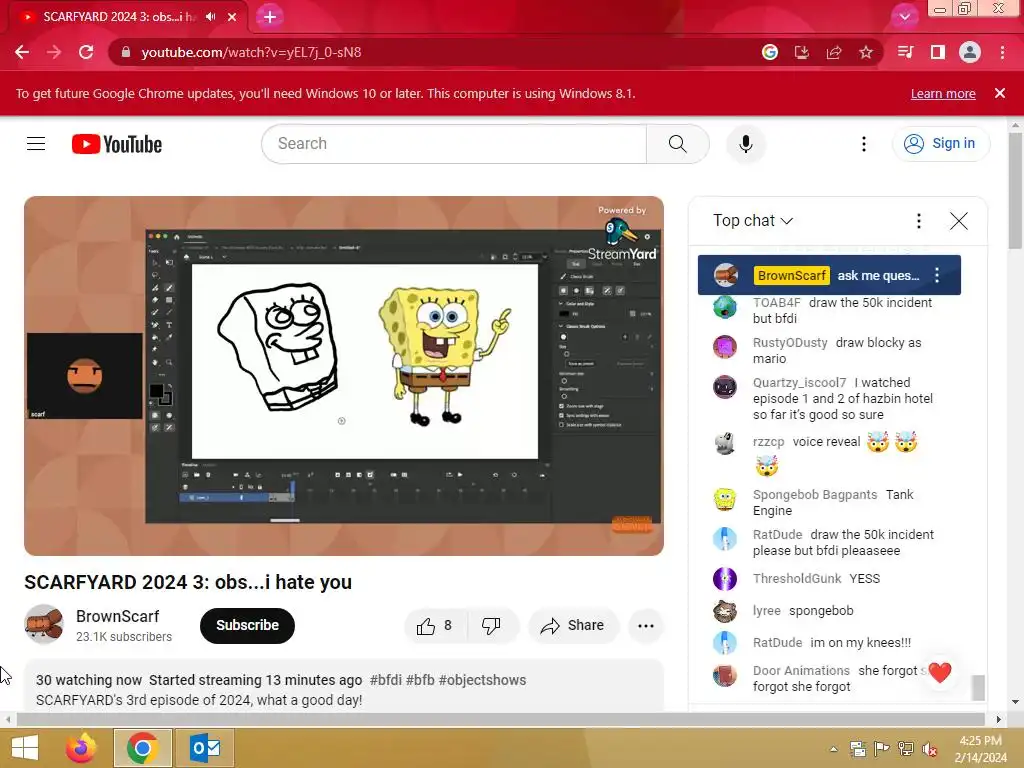Screen dimensions: 1024x768
Task: Show hidden system tray icons
Action: (x=833, y=749)
